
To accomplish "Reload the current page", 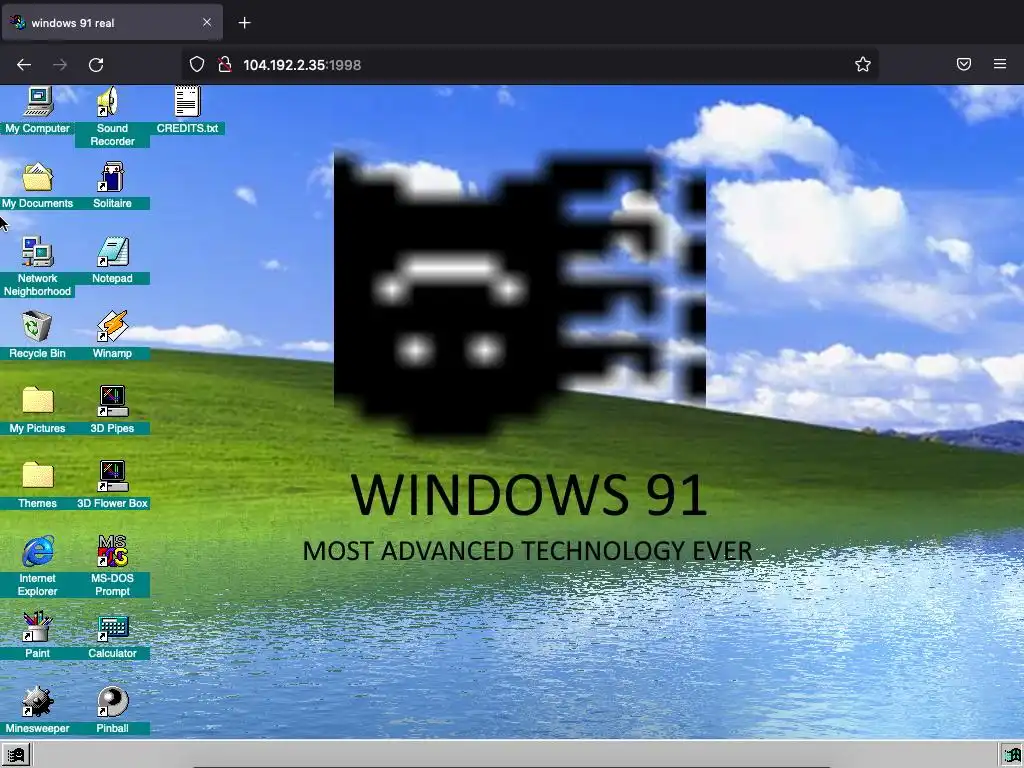I will click(x=96, y=65).
